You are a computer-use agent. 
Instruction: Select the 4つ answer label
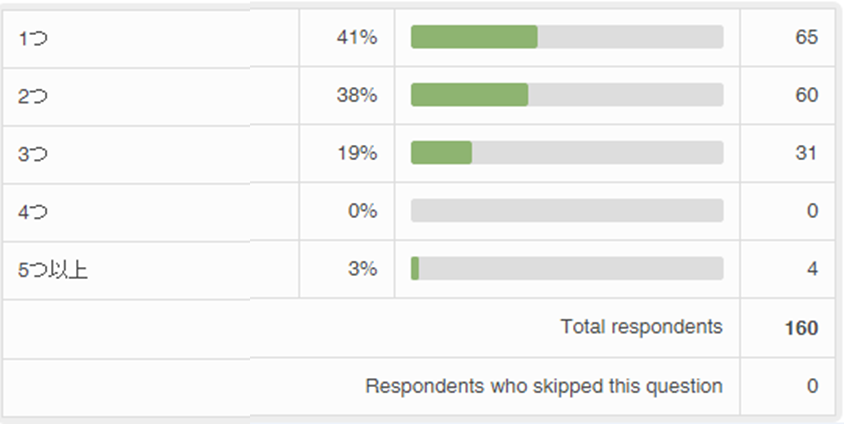click(x=33, y=211)
